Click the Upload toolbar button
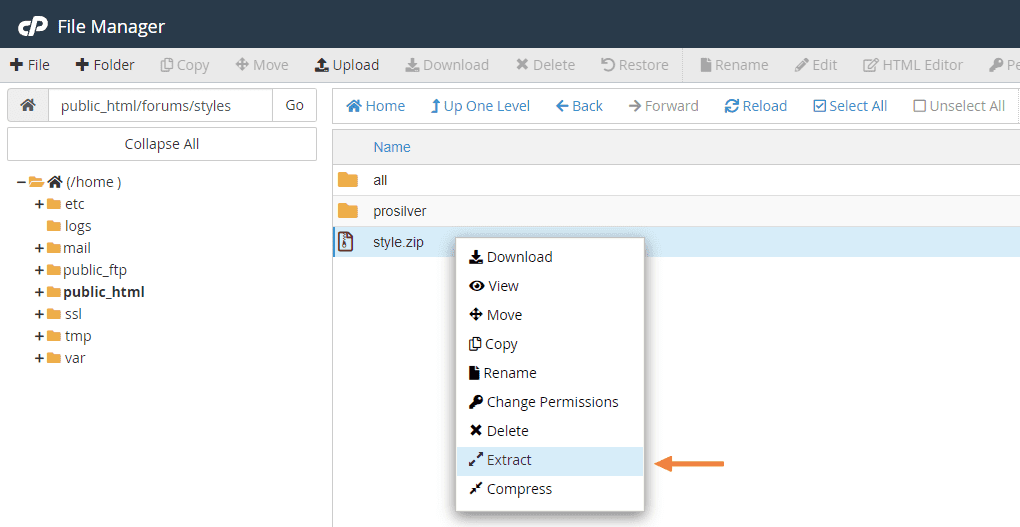 (x=347, y=65)
